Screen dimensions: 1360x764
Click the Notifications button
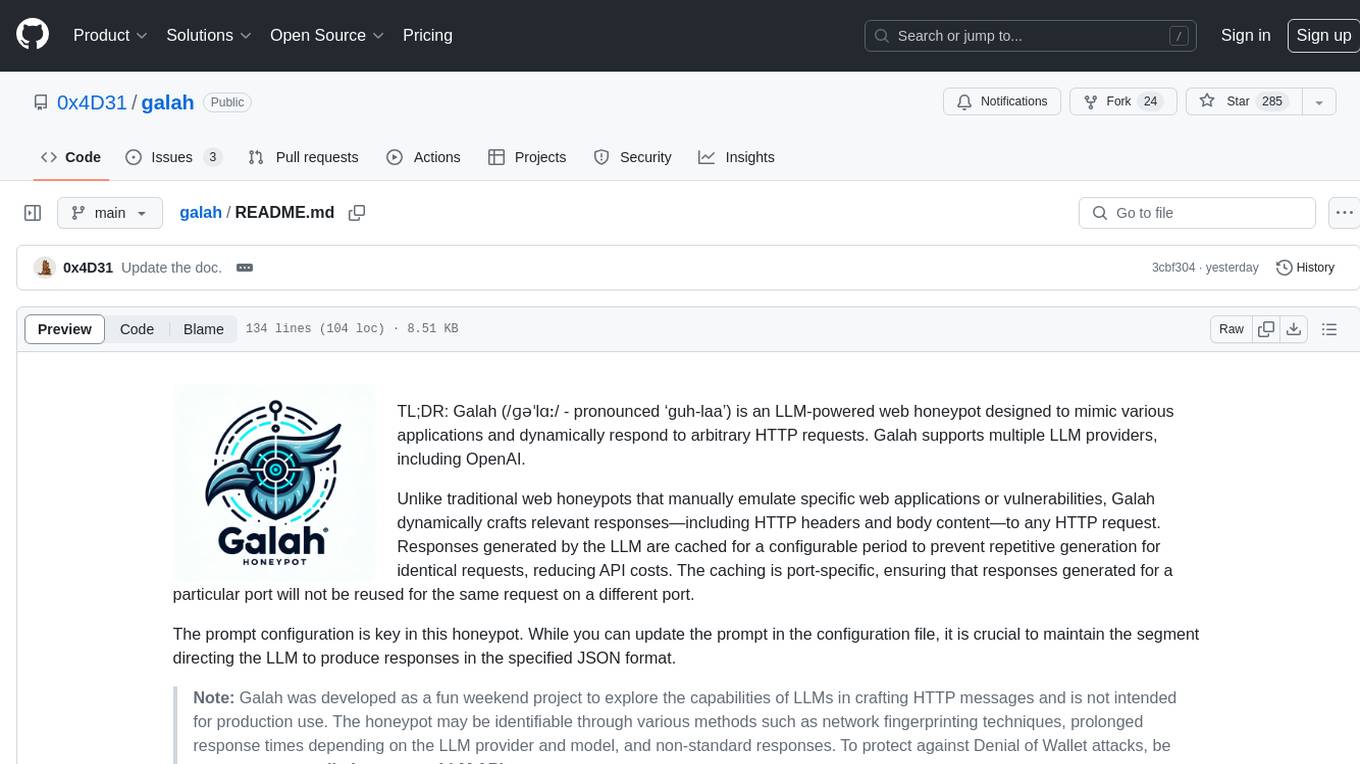[1002, 101]
